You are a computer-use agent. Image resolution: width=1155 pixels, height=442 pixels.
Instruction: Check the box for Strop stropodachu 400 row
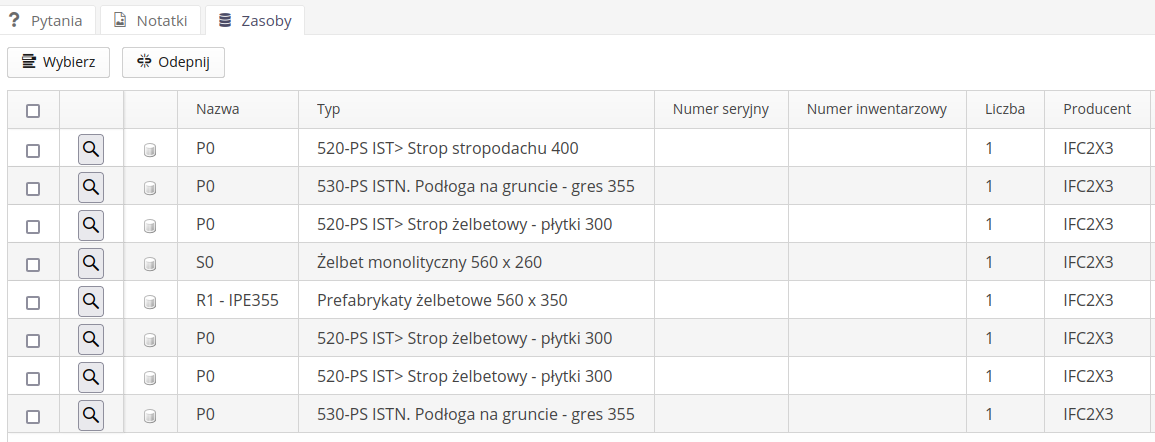coord(33,150)
